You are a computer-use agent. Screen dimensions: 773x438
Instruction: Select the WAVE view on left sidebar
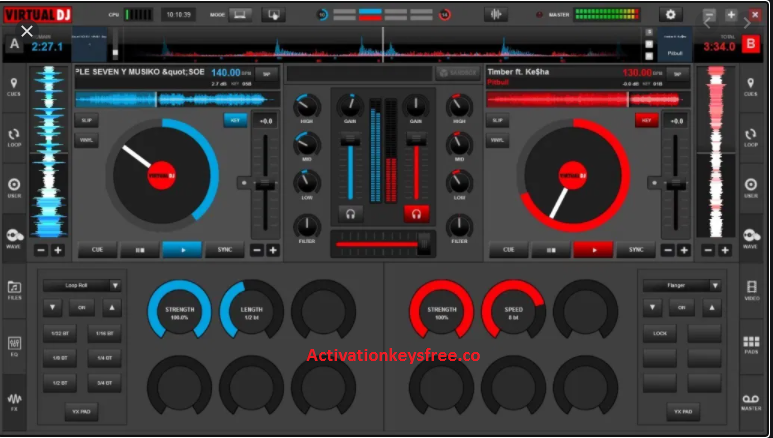coord(14,238)
